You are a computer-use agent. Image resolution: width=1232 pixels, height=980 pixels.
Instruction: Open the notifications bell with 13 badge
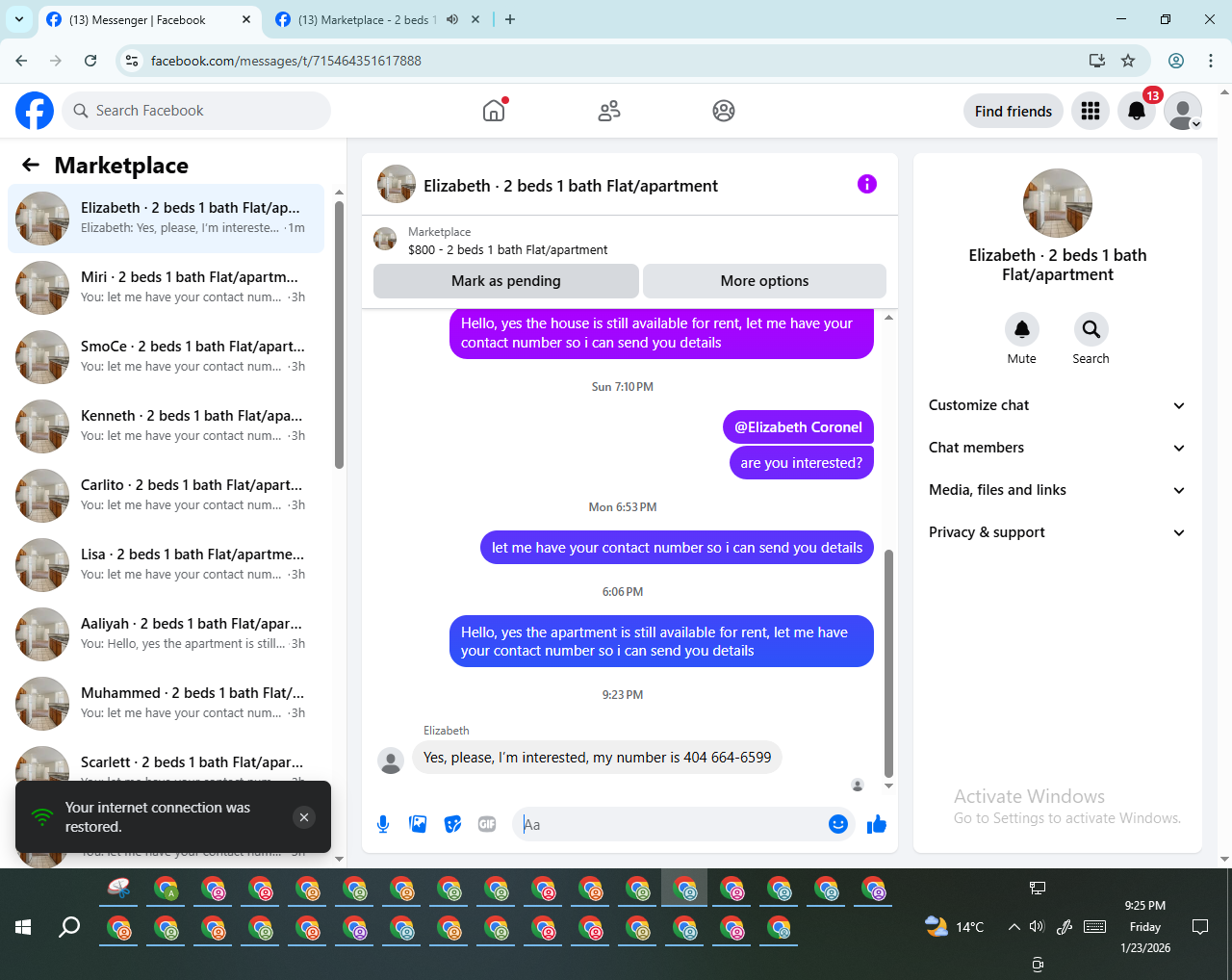coord(1137,111)
